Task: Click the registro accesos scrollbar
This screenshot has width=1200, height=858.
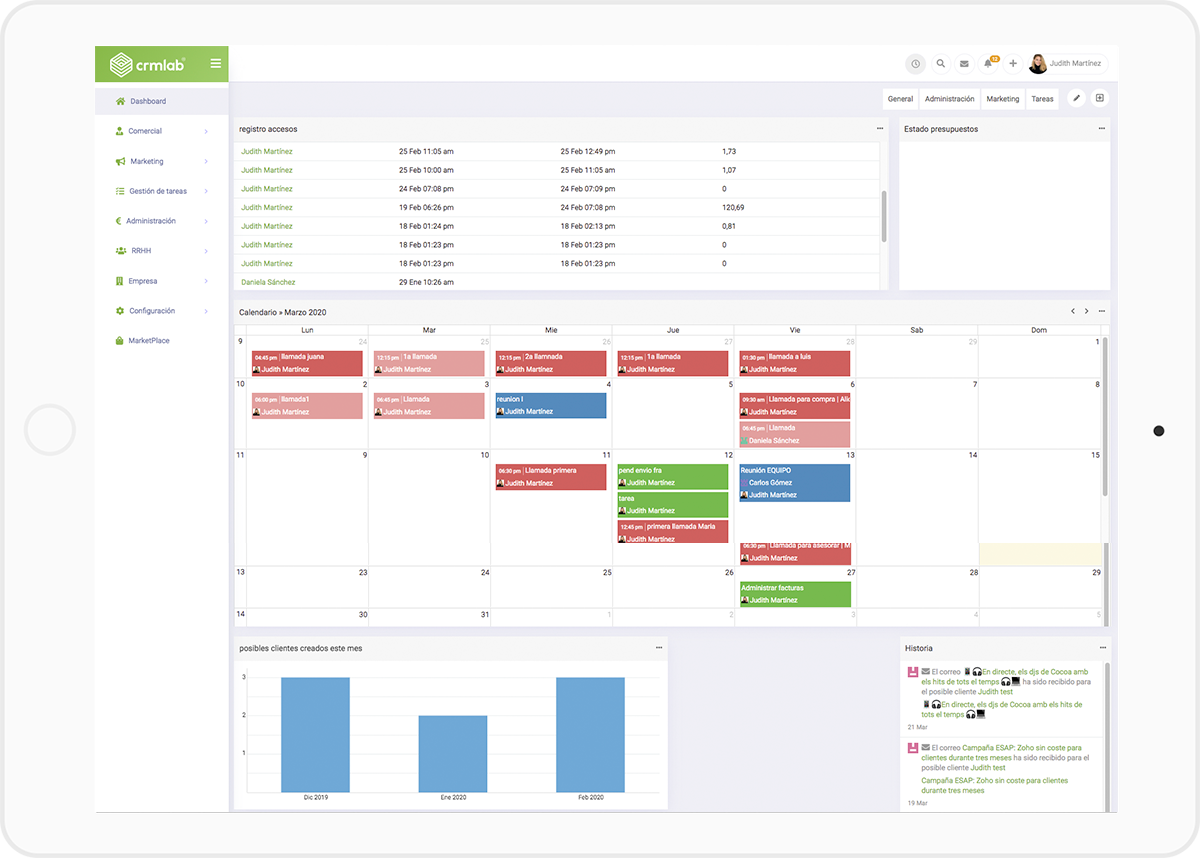Action: pyautogui.click(x=883, y=216)
